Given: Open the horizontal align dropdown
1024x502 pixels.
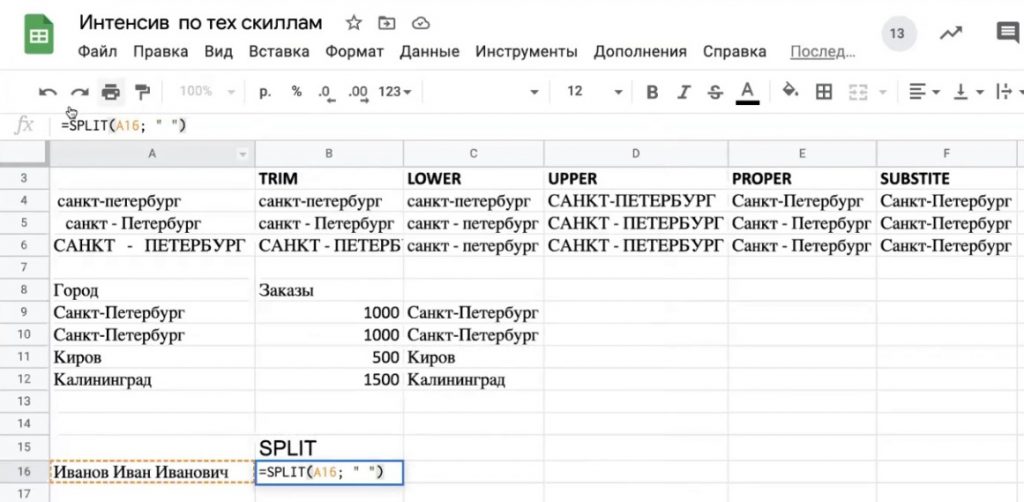Looking at the screenshot, I should pos(924,92).
